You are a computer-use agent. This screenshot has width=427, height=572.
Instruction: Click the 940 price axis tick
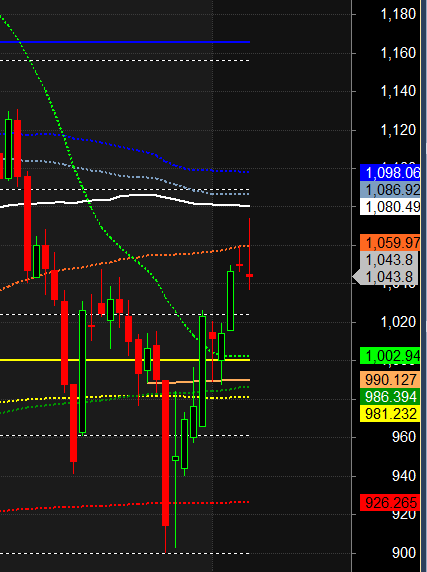pyautogui.click(x=404, y=476)
